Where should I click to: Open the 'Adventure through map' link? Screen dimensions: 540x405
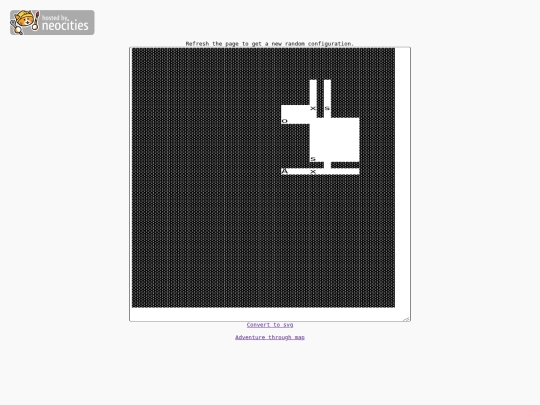(270, 337)
